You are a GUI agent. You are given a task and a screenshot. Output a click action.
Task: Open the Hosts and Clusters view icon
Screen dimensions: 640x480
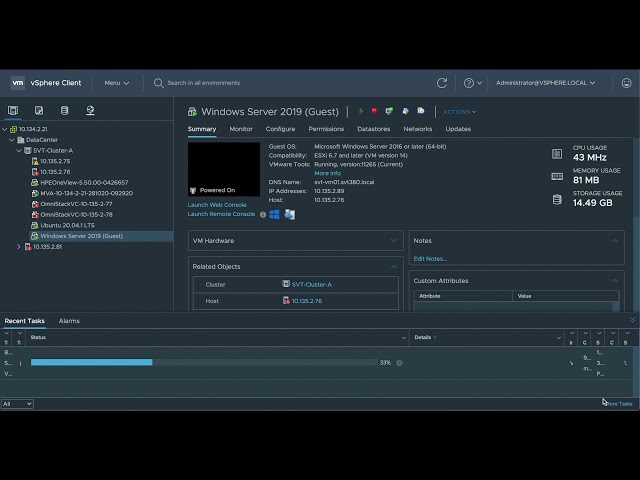coord(13,110)
